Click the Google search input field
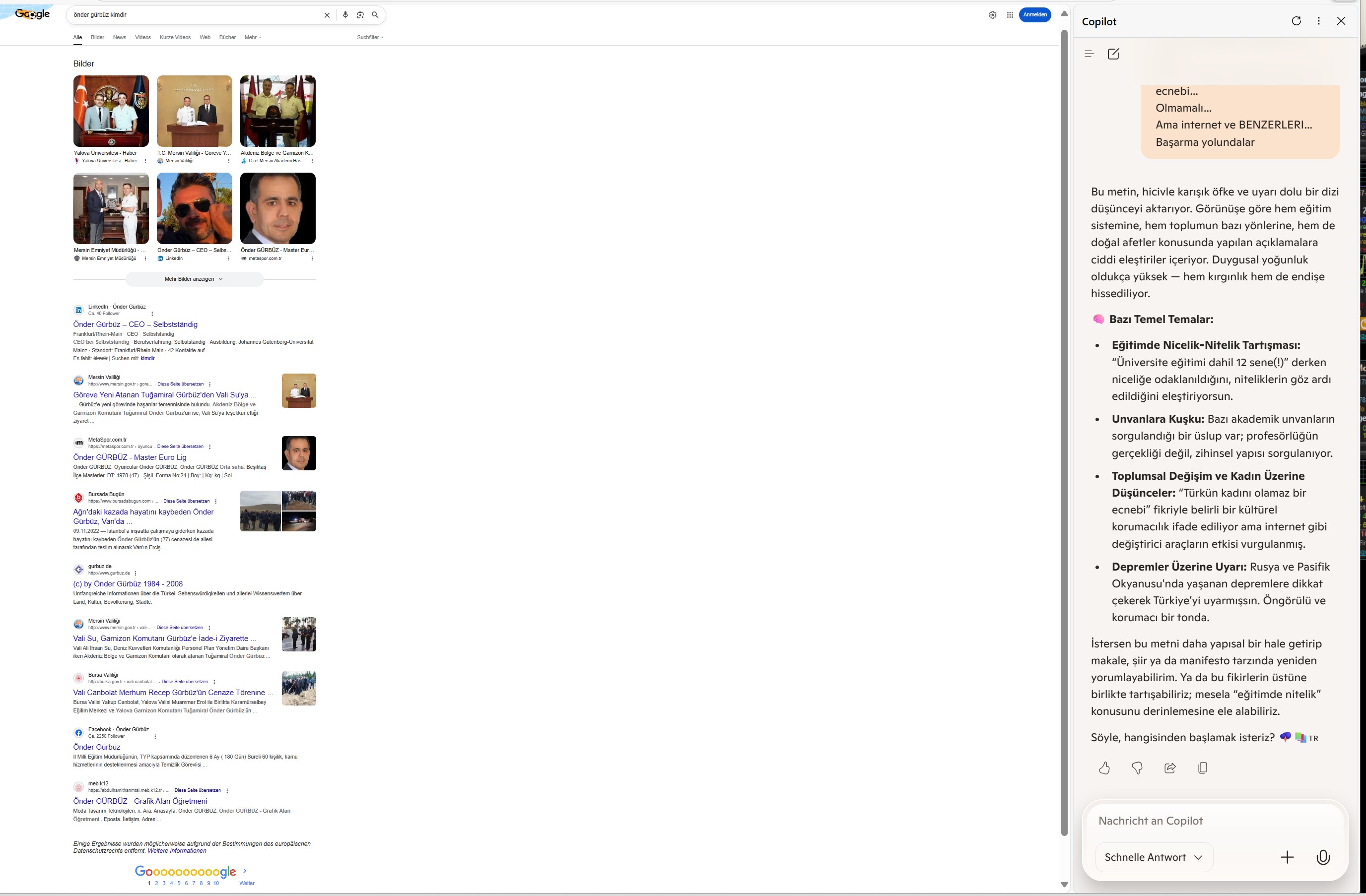Screen dimensions: 1366x896 tap(195, 15)
